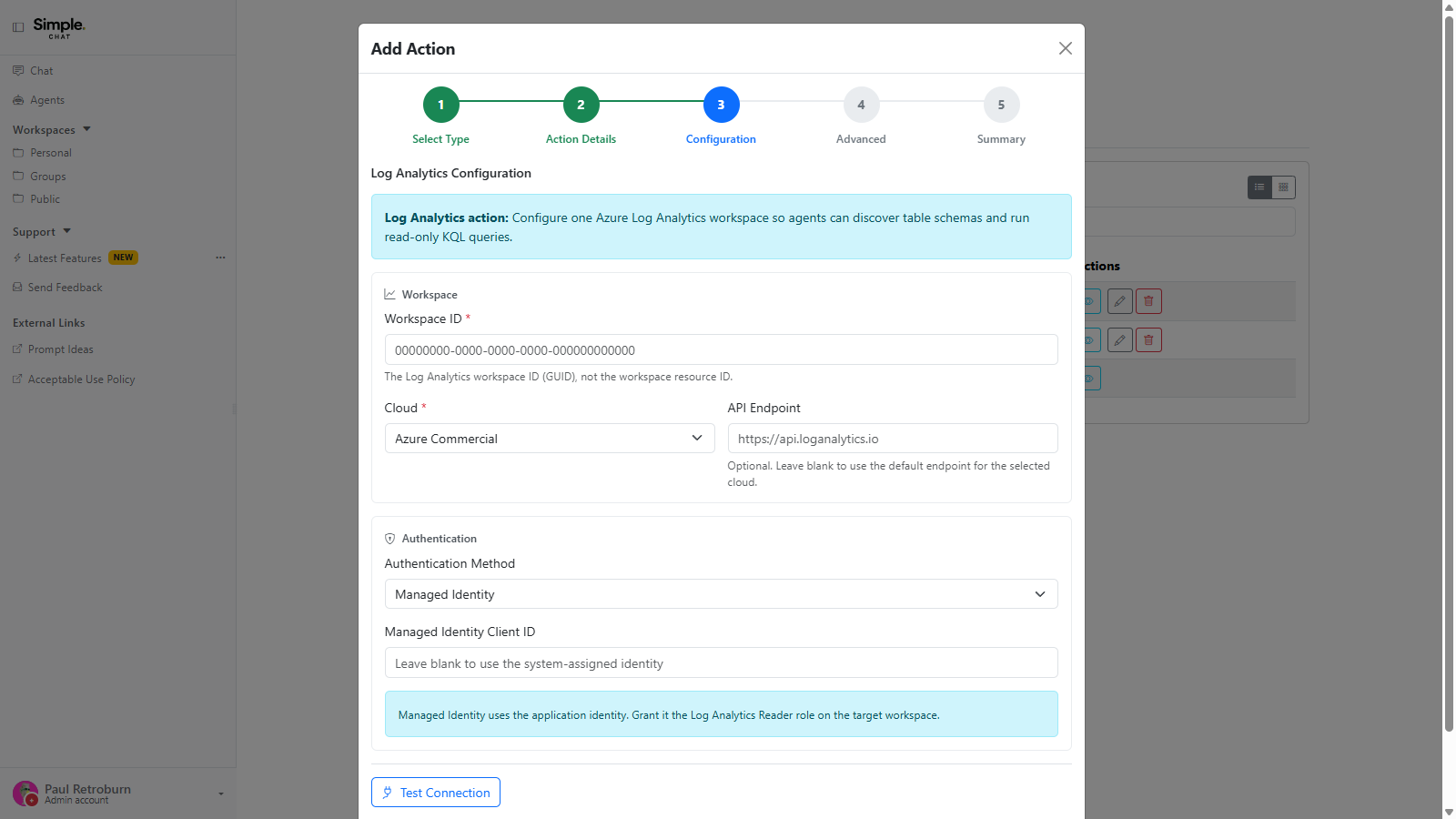Click the Groups folder icon
The image size is (1456, 819).
pyautogui.click(x=18, y=177)
